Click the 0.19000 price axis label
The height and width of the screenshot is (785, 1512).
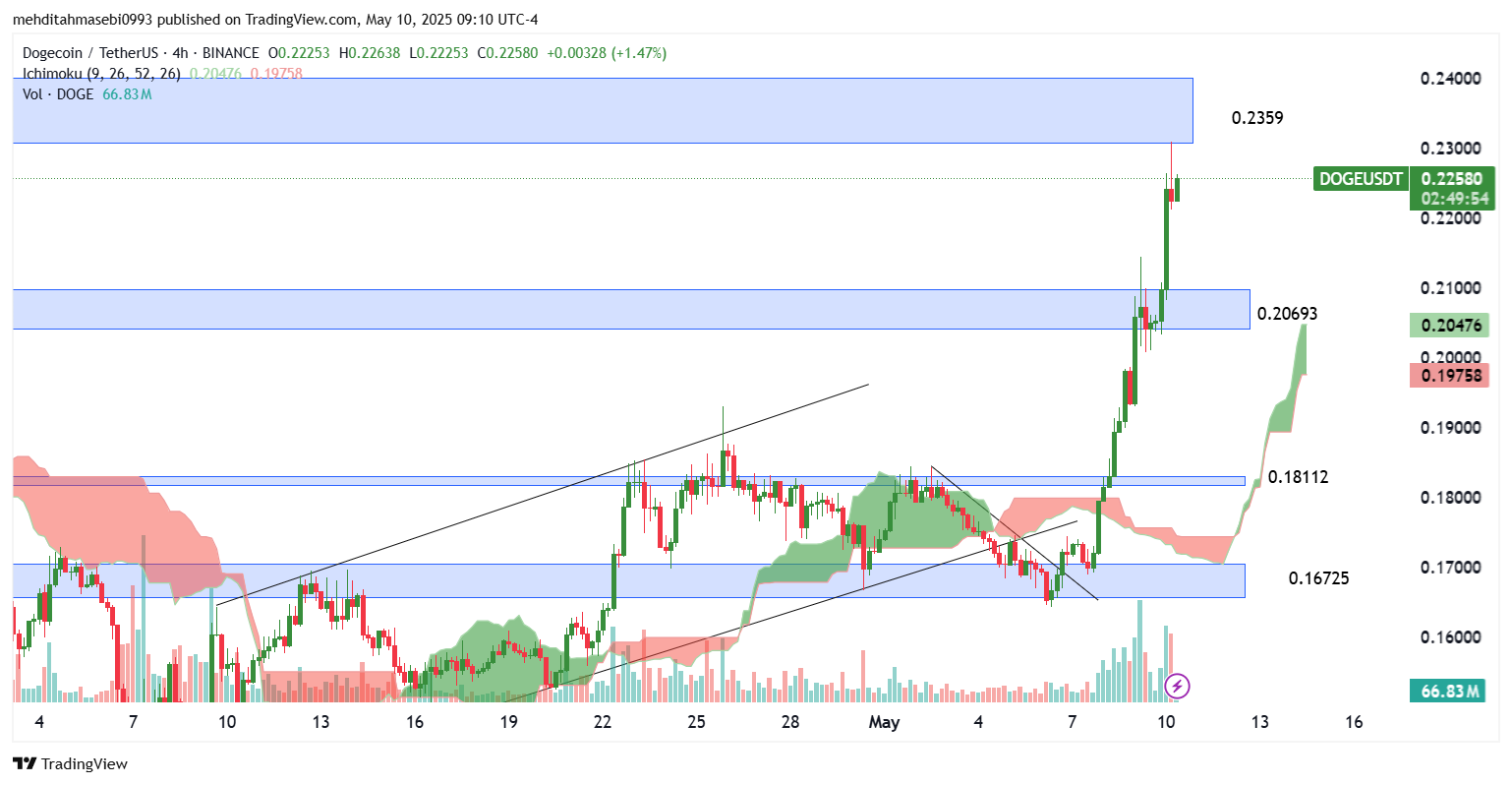click(1450, 428)
